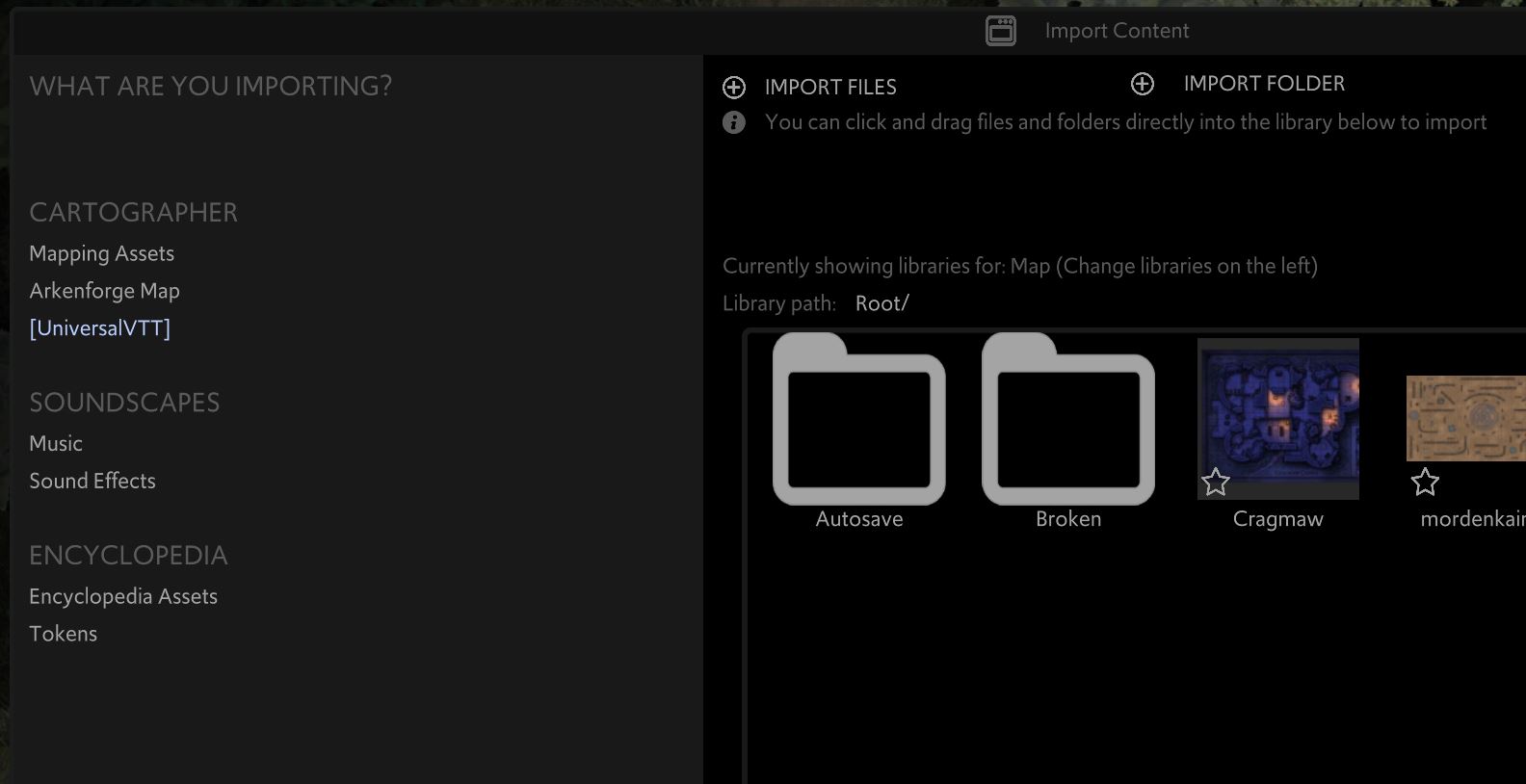Select the UniversalVTT import option

pyautogui.click(x=100, y=328)
